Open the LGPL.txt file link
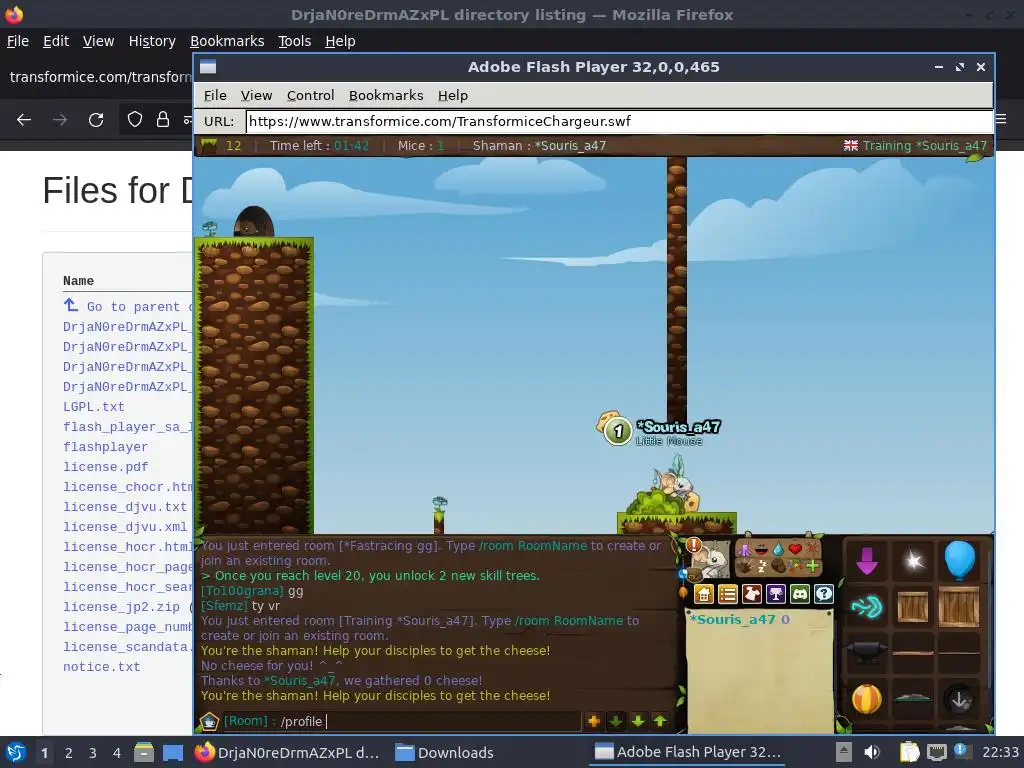 [x=93, y=407]
